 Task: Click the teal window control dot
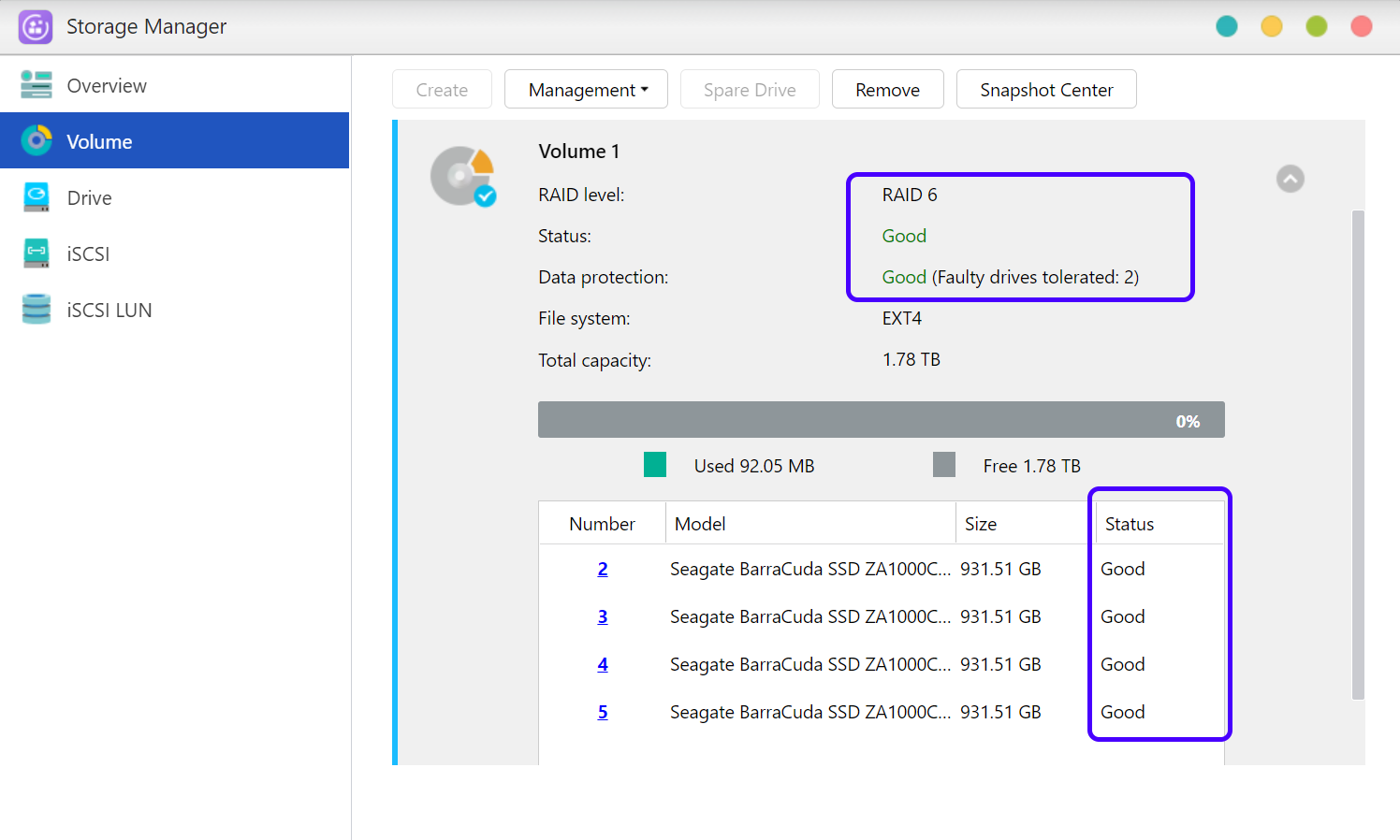[1226, 26]
